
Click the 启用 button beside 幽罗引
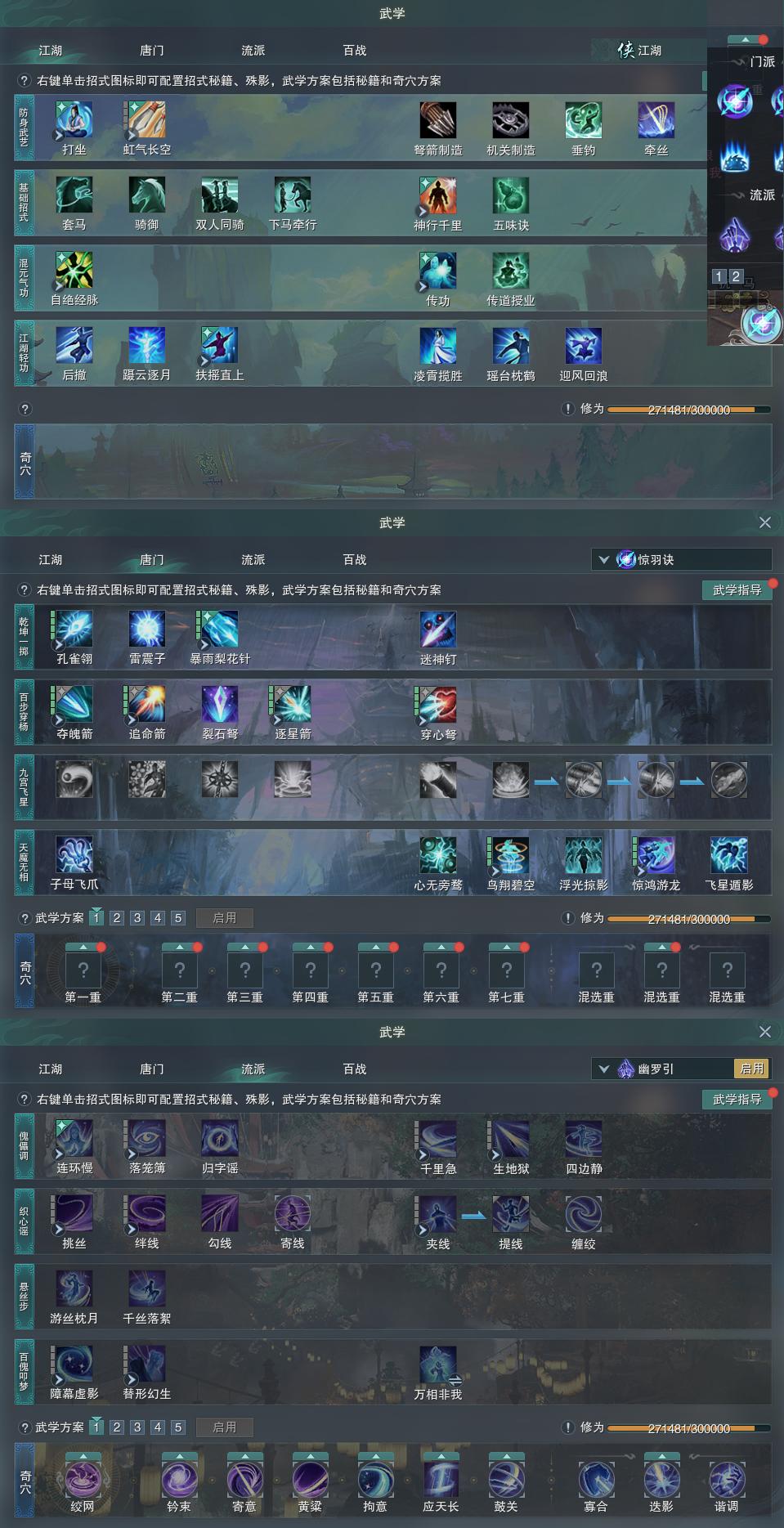tap(752, 1069)
